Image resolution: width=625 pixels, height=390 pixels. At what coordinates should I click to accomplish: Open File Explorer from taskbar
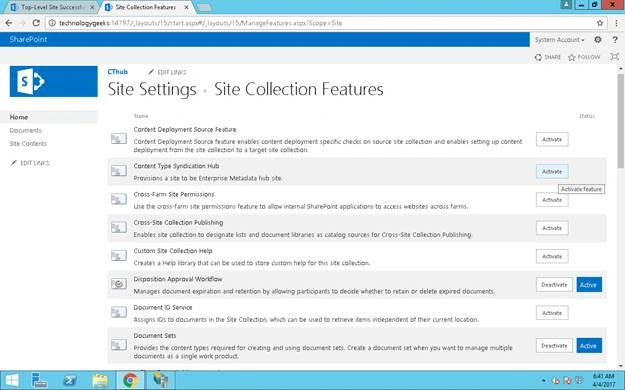(x=100, y=380)
